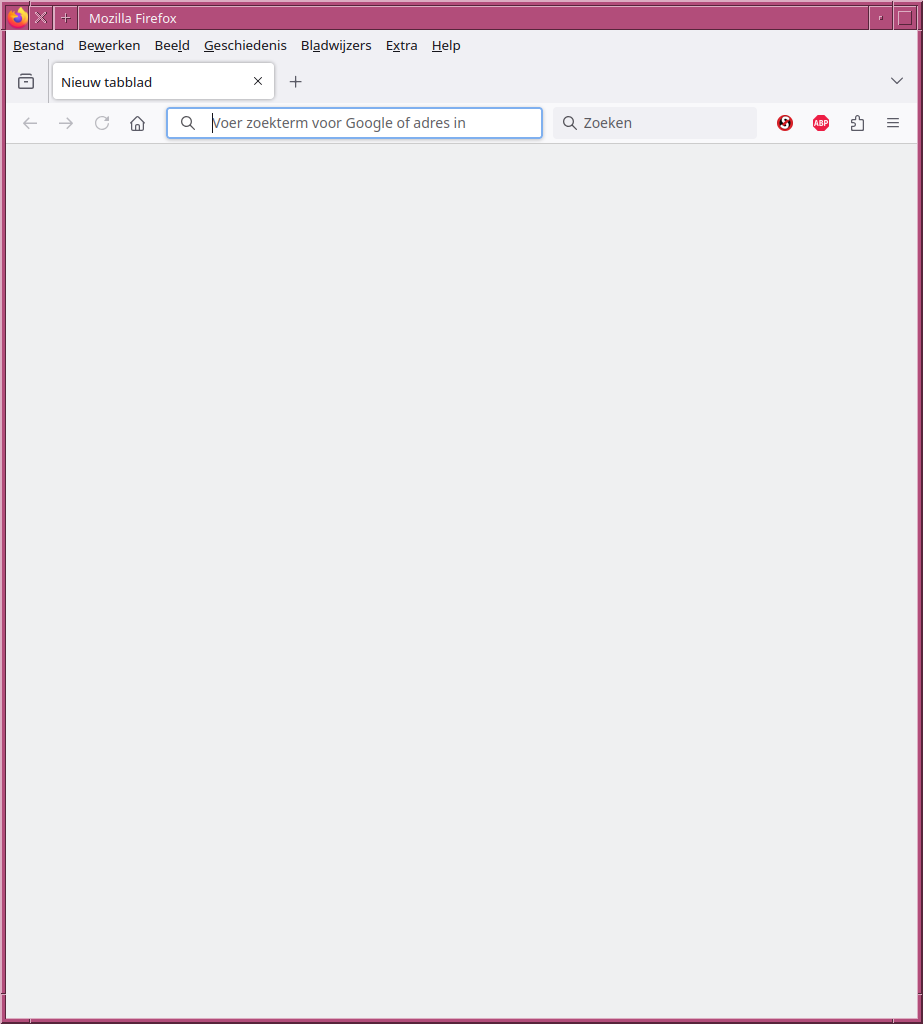Screen dimensions: 923x1024
Task: Open the Beeld menu
Action: [x=172, y=46]
